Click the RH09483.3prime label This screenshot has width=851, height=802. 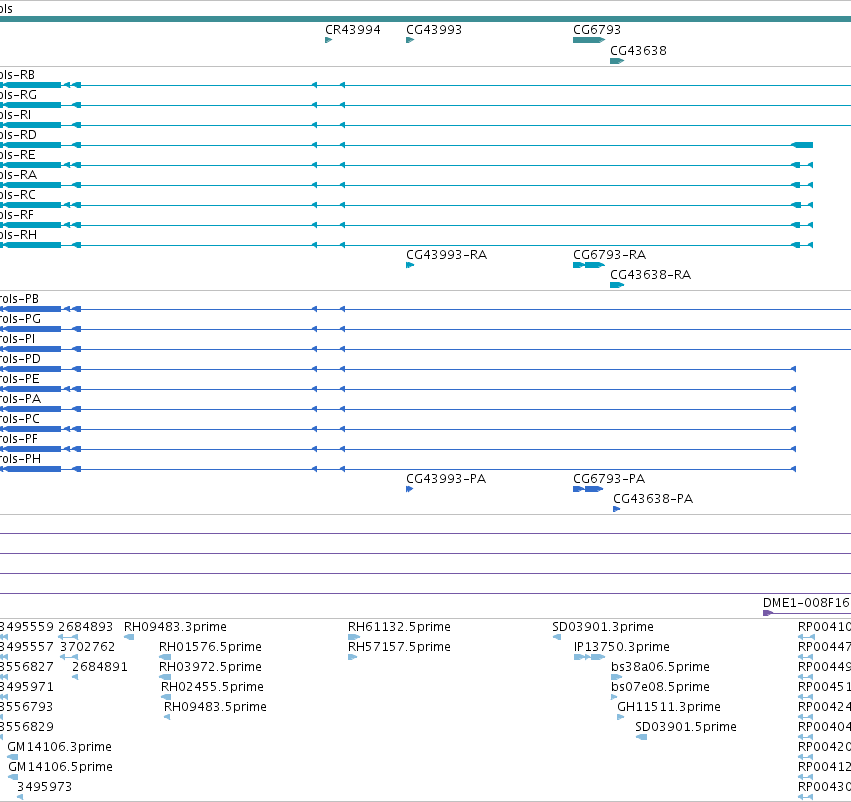pyautogui.click(x=175, y=627)
